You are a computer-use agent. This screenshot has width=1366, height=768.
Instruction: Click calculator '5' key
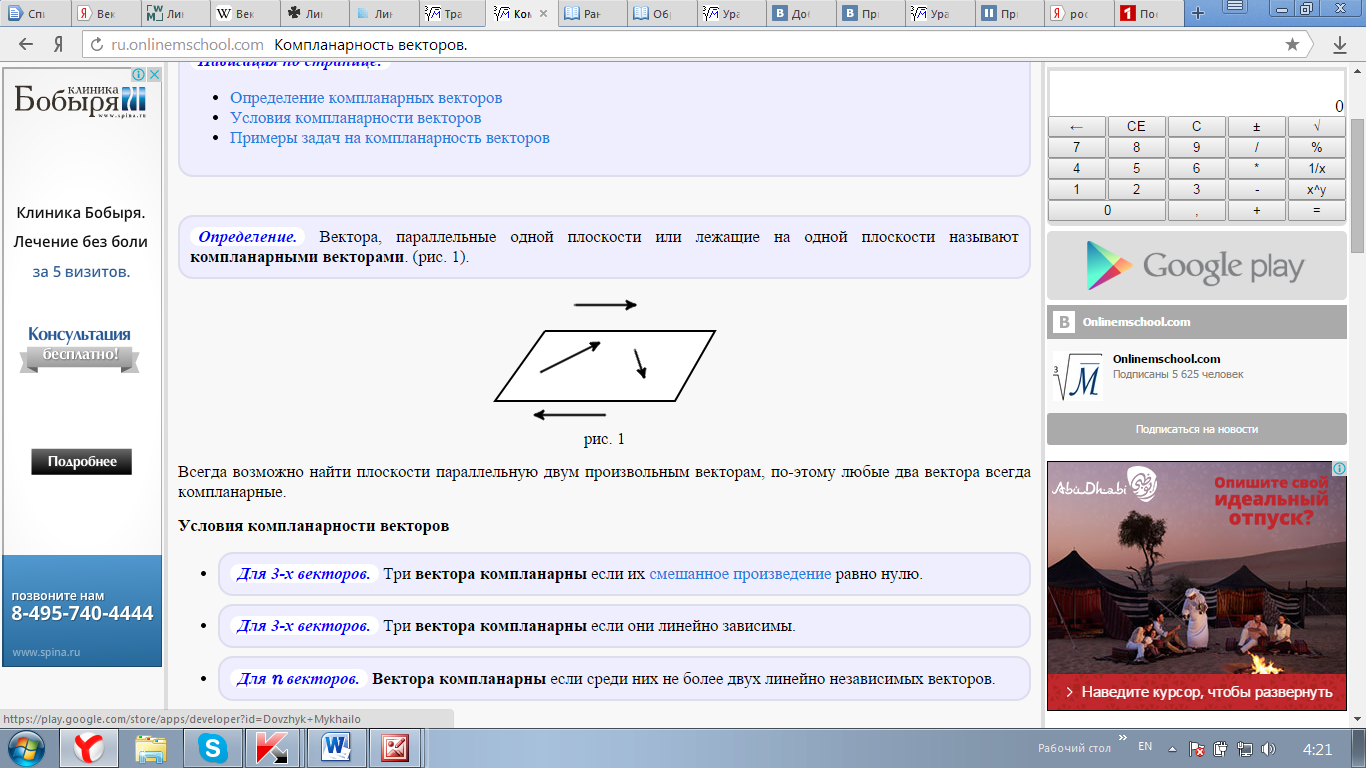coord(1136,169)
